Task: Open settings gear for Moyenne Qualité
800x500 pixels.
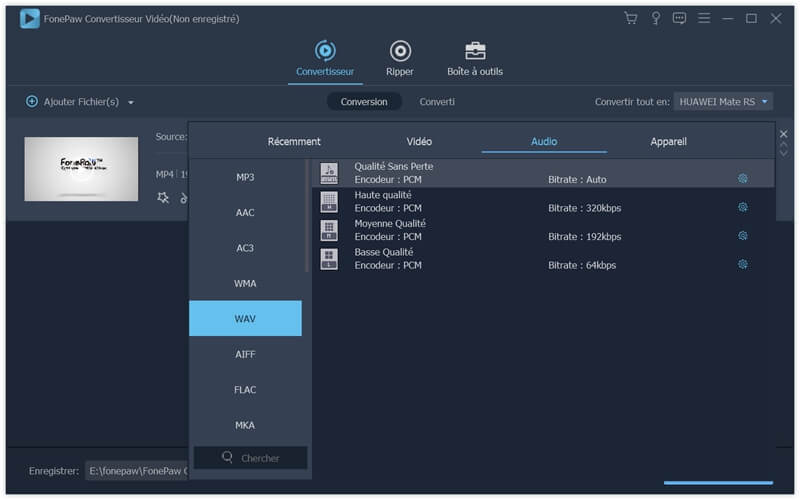Action: (743, 235)
